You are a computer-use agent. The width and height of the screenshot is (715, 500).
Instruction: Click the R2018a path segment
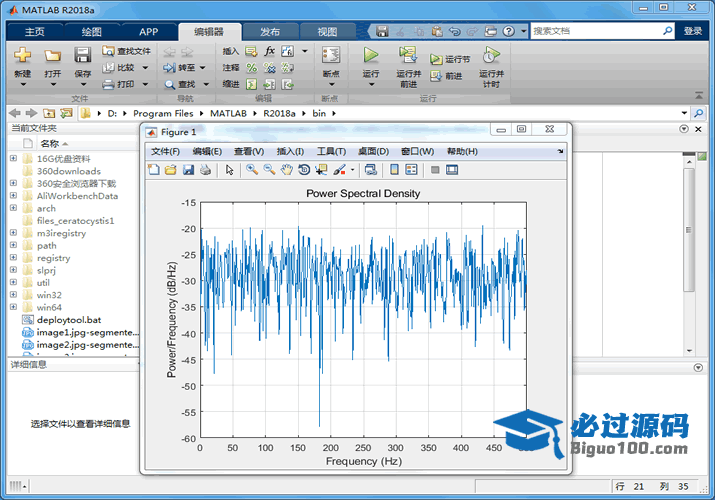(x=279, y=113)
